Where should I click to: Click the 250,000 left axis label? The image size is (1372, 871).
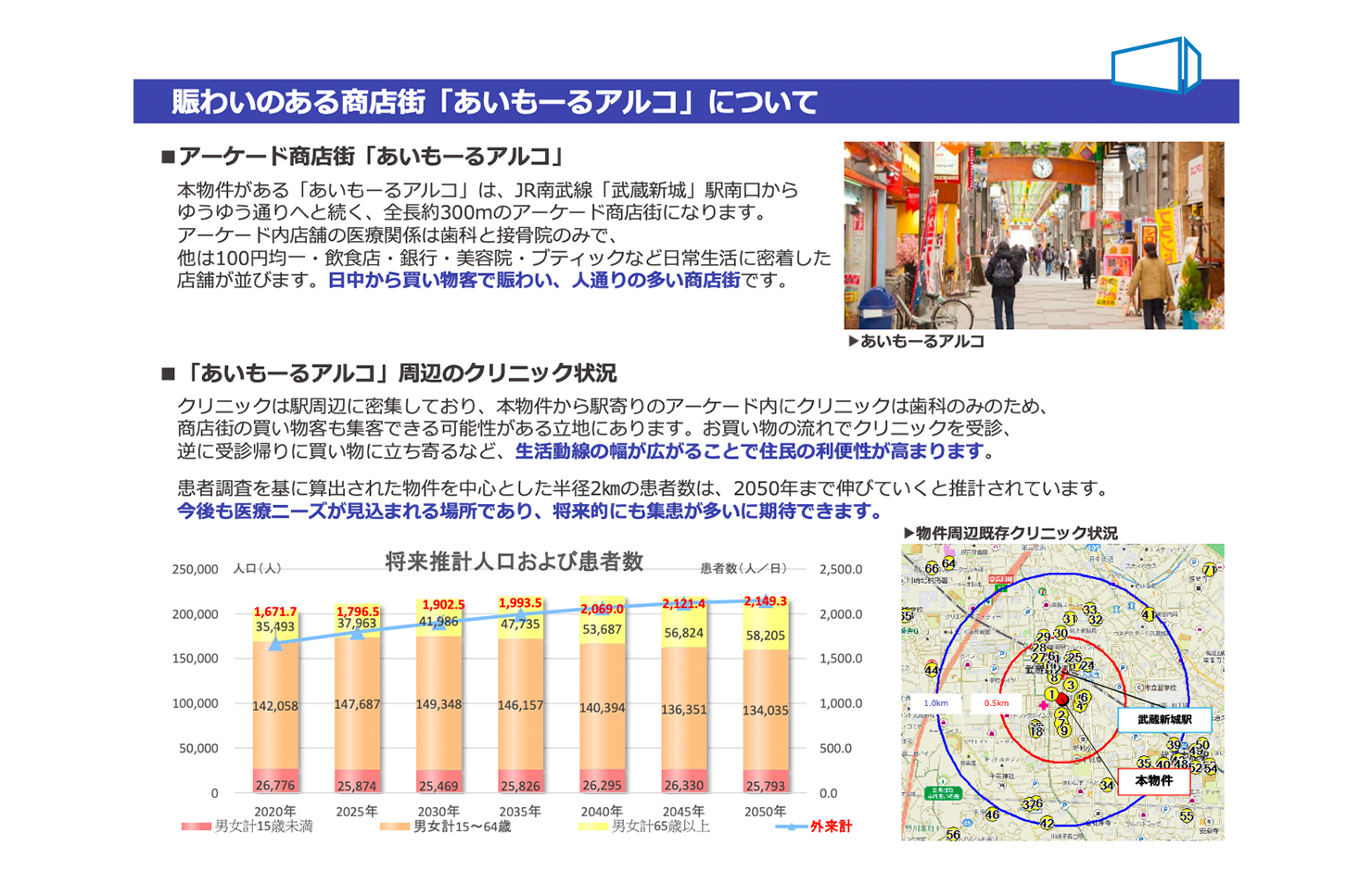[x=195, y=569]
